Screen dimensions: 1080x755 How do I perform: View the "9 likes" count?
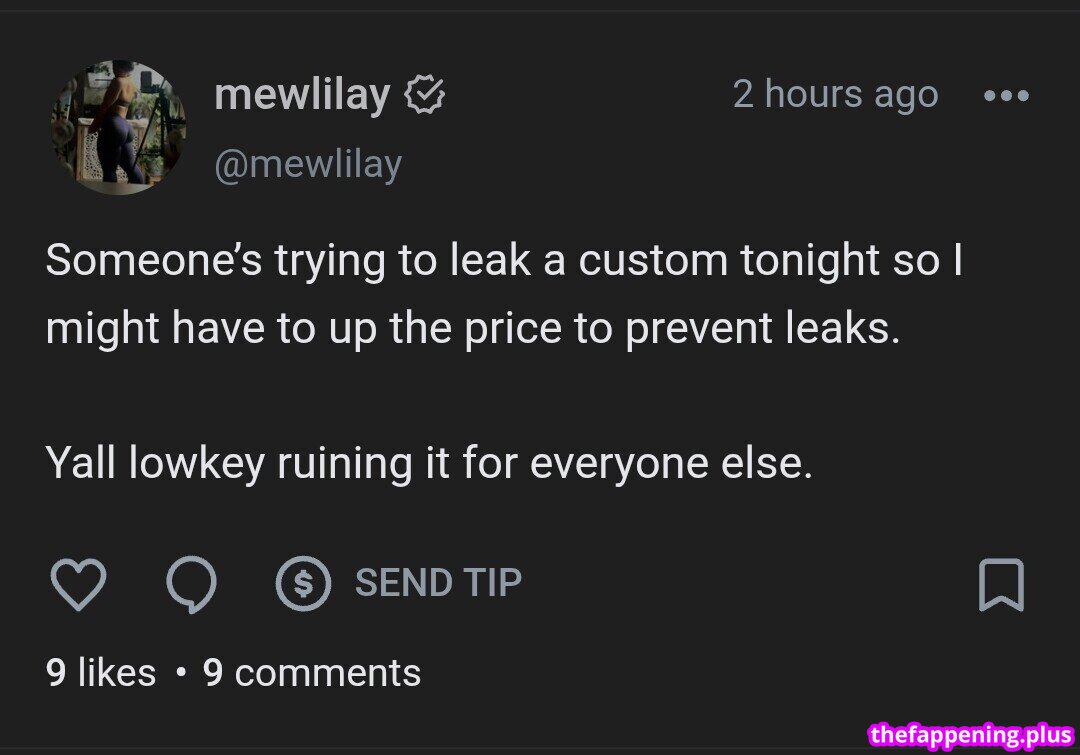point(101,673)
